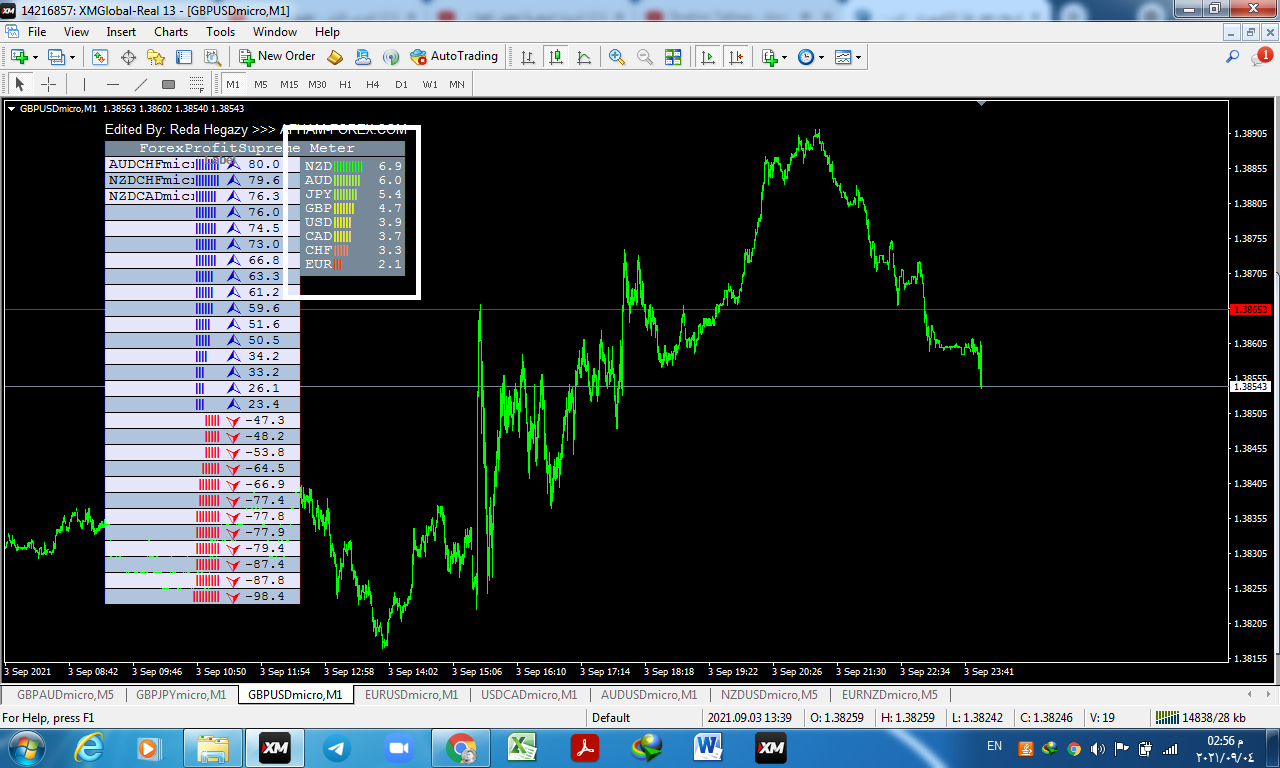Viewport: 1280px width, 768px height.
Task: Switch to bar chart type
Action: (x=528, y=57)
